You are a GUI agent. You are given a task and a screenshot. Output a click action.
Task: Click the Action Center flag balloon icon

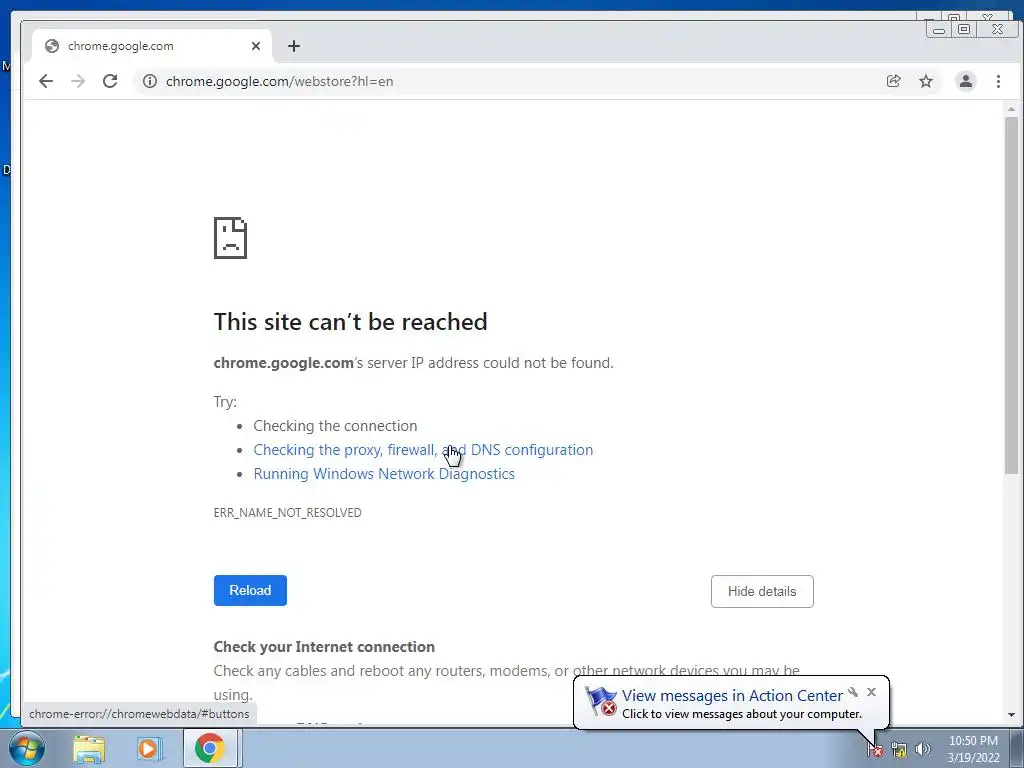click(x=601, y=701)
